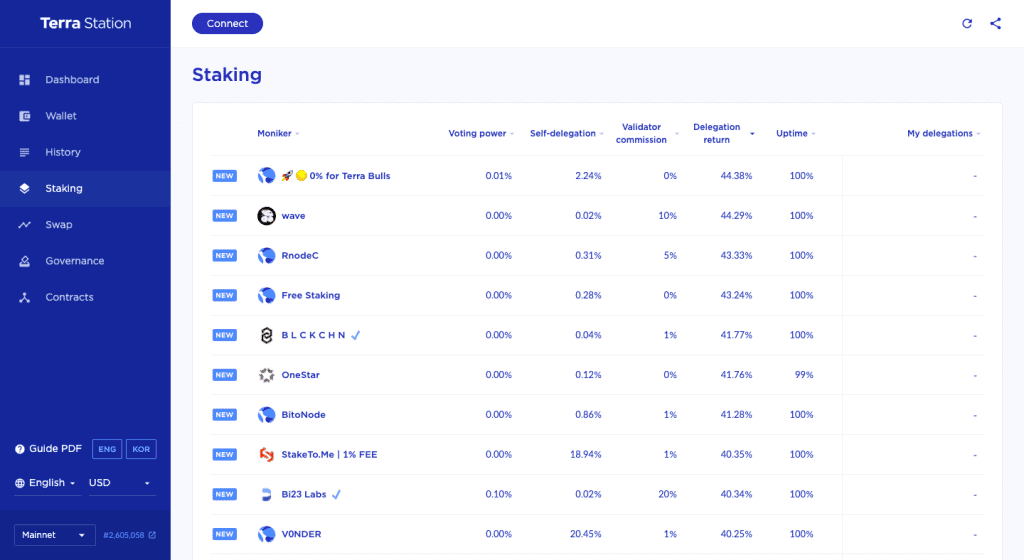Screen dimensions: 1024x560
Task: Open the OneStar validator page
Action: coord(300,375)
